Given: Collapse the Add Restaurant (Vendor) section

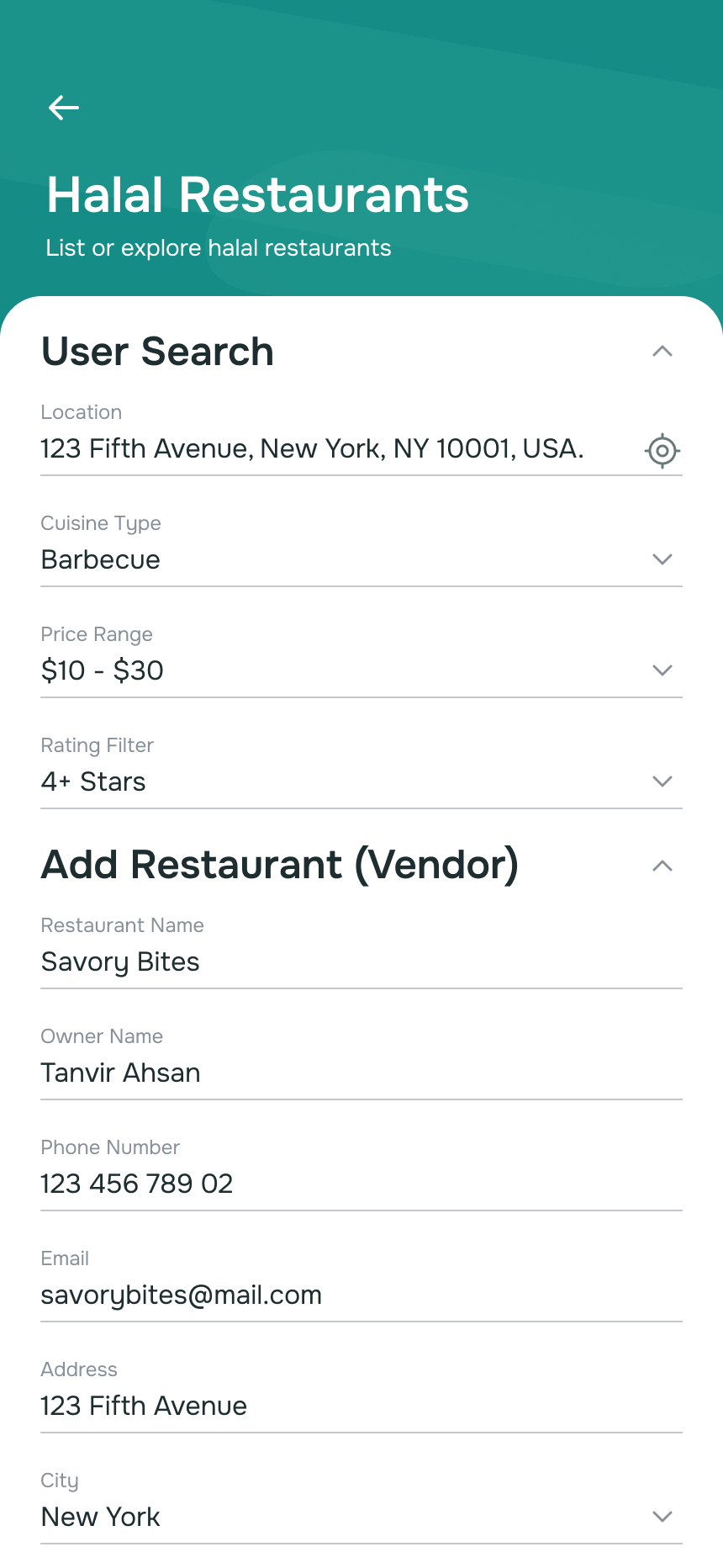Looking at the screenshot, I should coord(662,866).
